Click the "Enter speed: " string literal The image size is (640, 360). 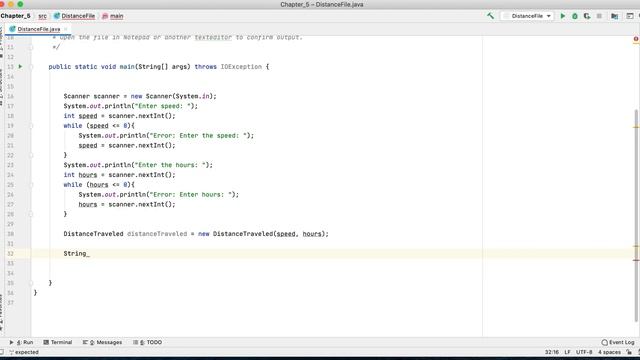point(164,106)
